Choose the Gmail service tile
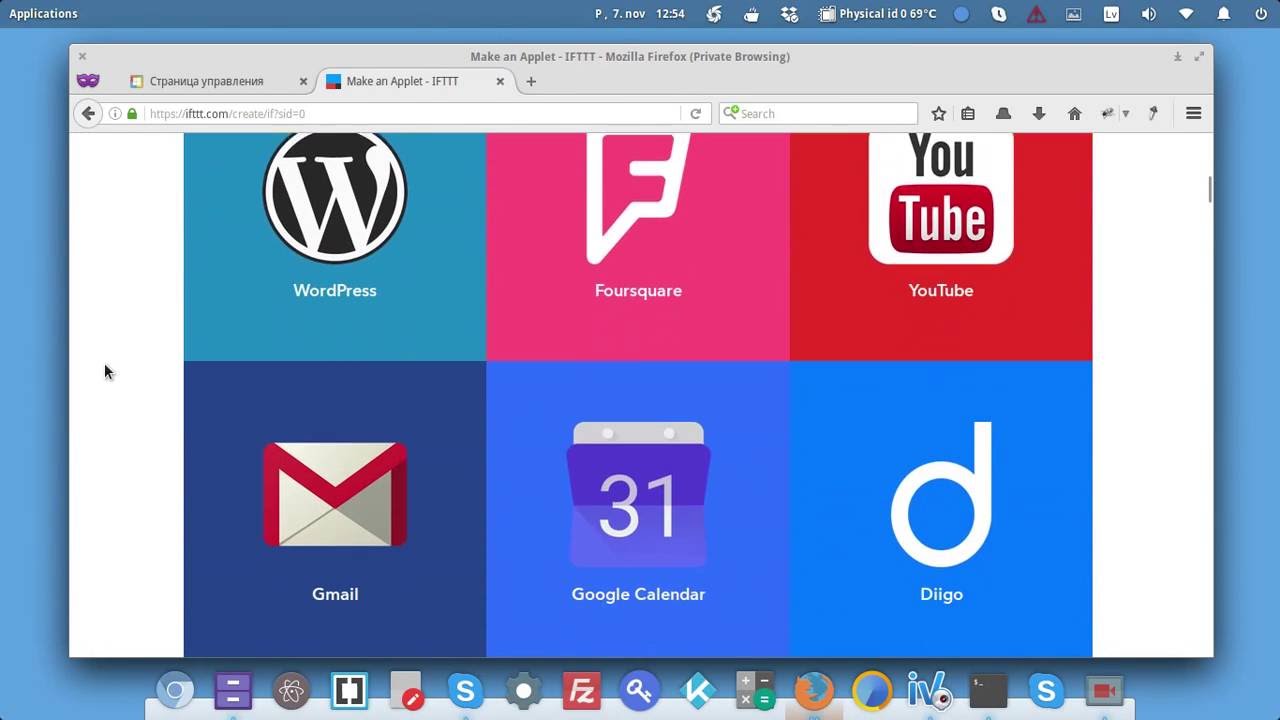 pos(335,509)
